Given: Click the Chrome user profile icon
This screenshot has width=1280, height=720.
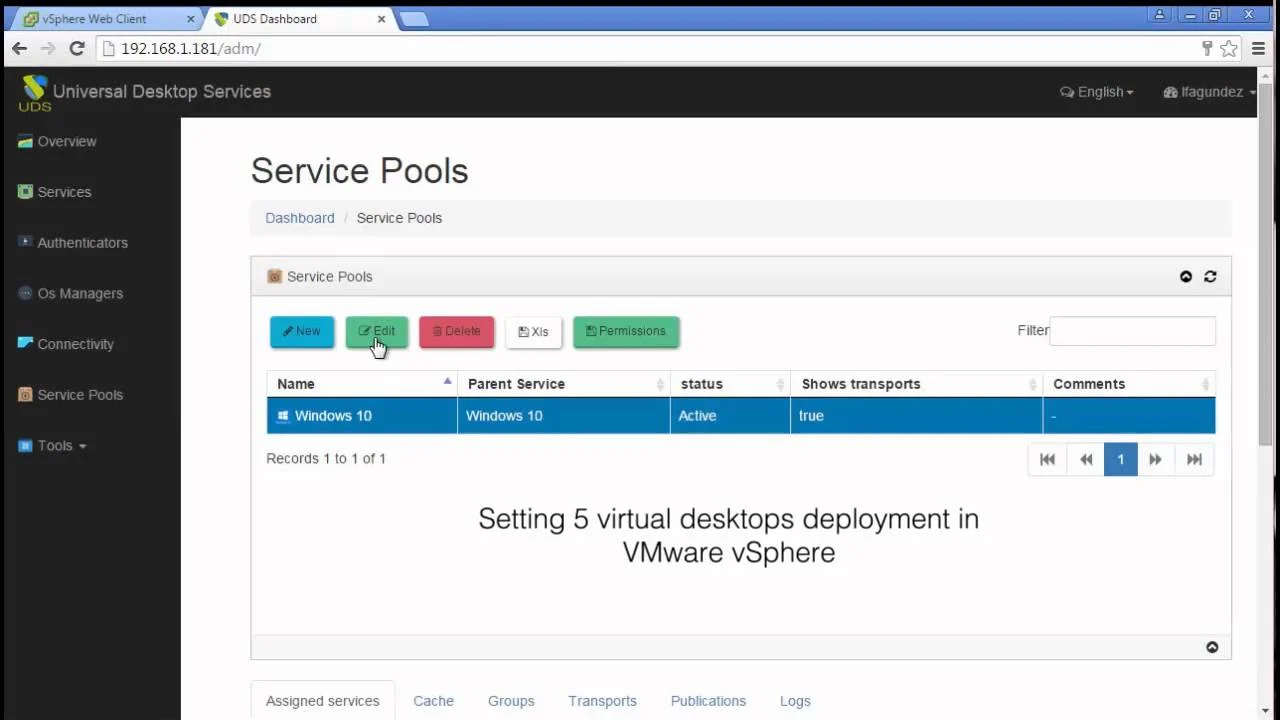Looking at the screenshot, I should point(1160,14).
